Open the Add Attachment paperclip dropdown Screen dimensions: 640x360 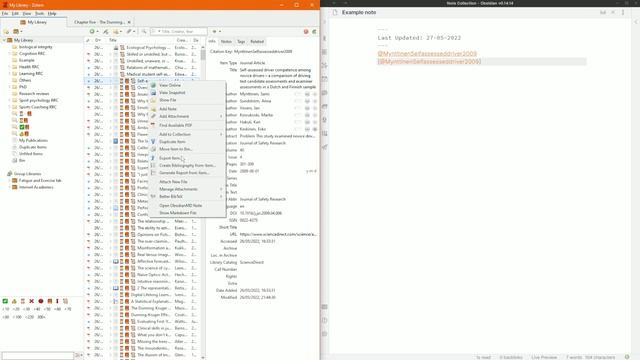[x=130, y=31]
